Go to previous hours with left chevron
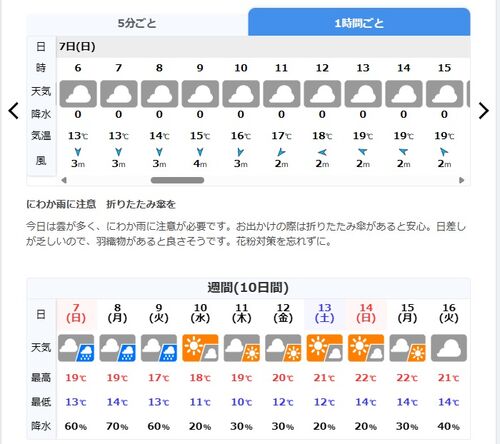Viewport: 500px width, 444px height. point(14,111)
